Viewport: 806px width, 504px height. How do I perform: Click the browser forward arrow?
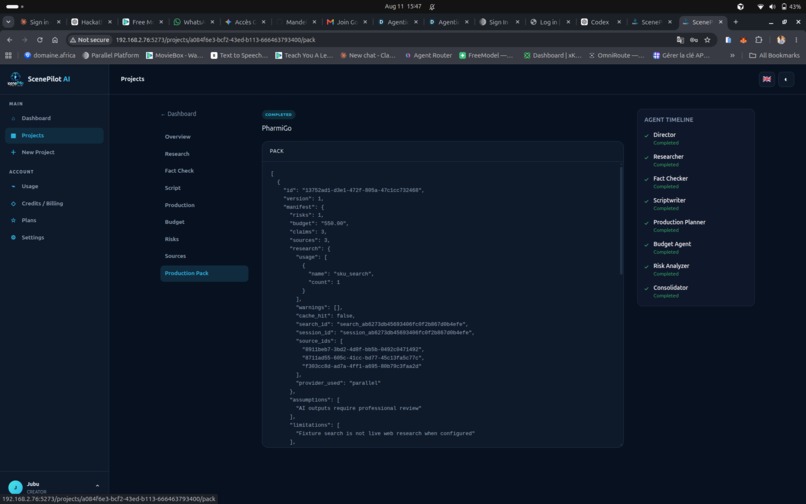[24, 40]
